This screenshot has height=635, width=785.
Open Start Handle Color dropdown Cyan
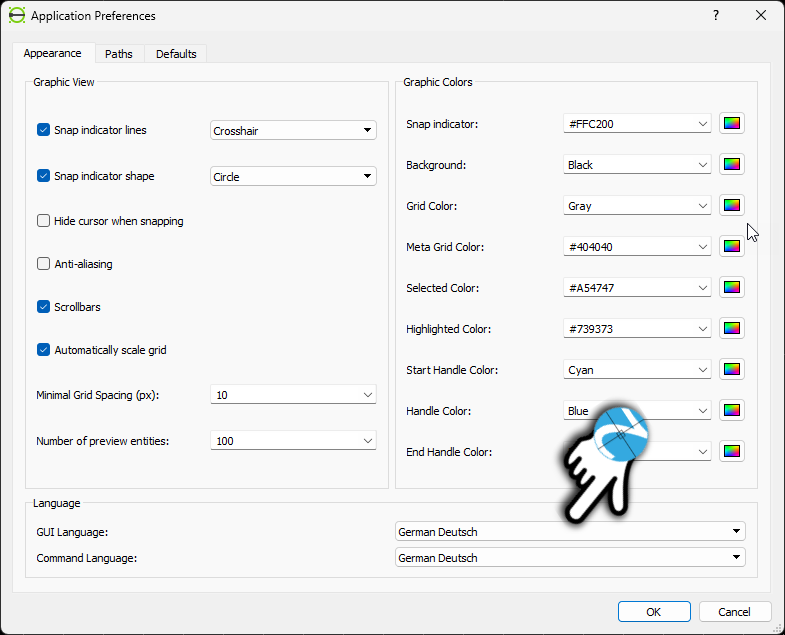(x=637, y=370)
